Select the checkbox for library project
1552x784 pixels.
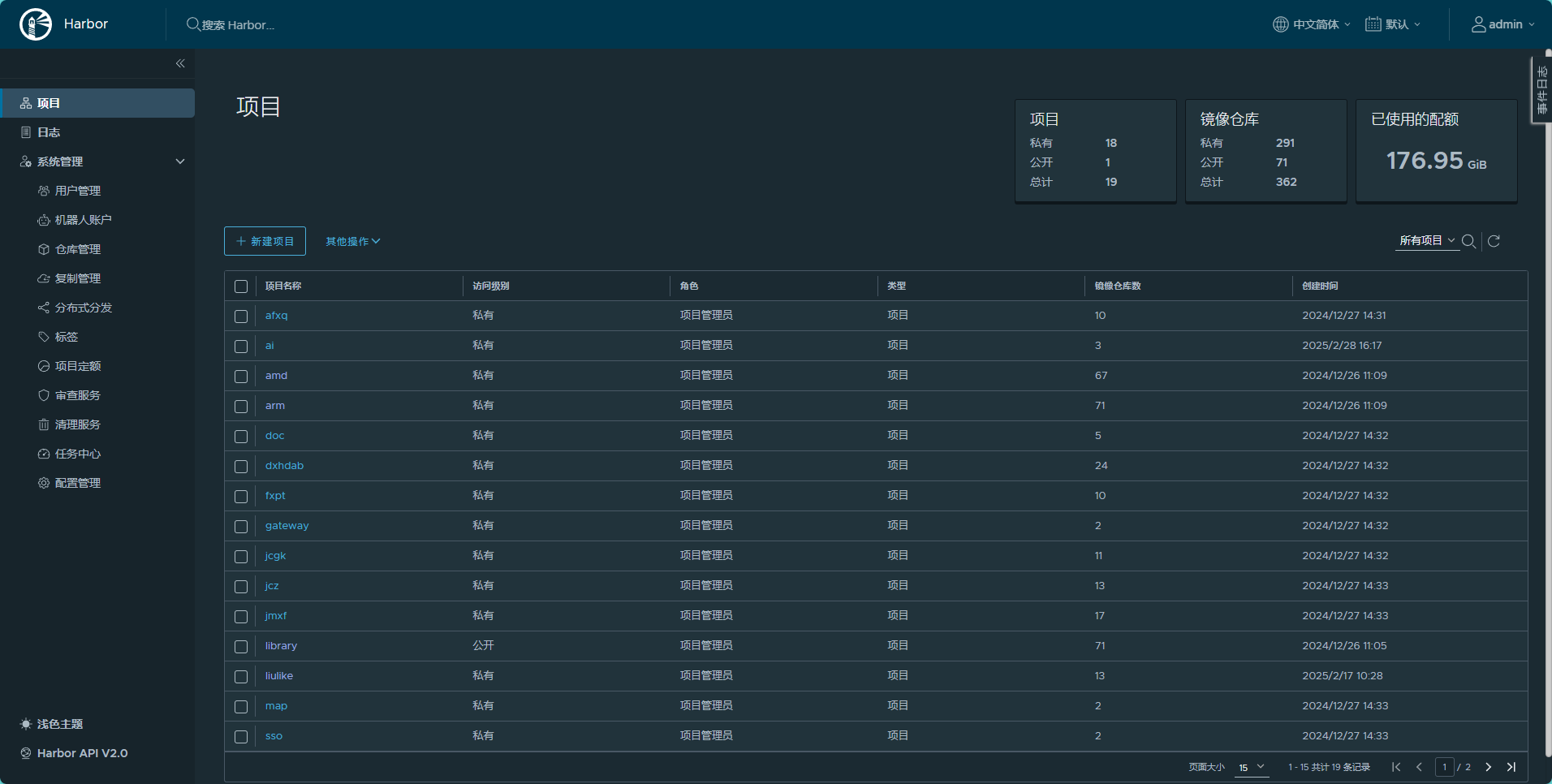pos(241,647)
